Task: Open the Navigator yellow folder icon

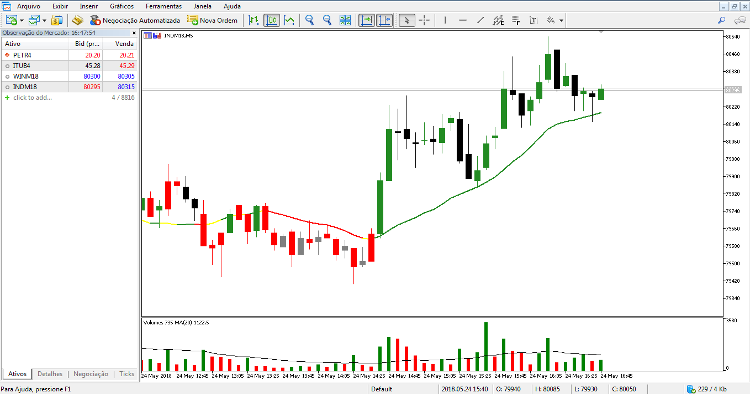Action: point(77,20)
